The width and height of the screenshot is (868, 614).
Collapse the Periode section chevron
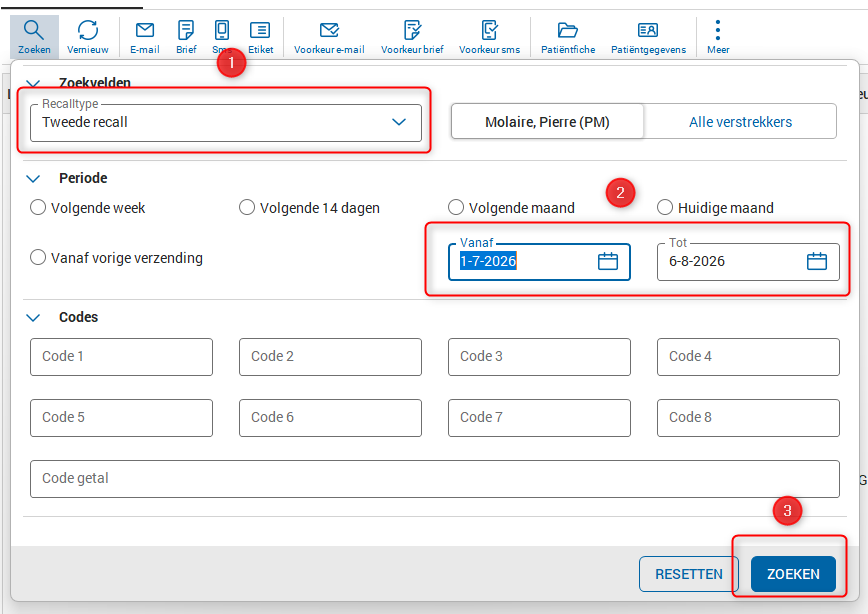pos(33,178)
